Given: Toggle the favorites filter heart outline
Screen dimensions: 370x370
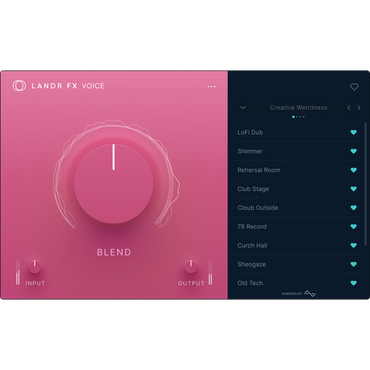Looking at the screenshot, I should [x=354, y=87].
